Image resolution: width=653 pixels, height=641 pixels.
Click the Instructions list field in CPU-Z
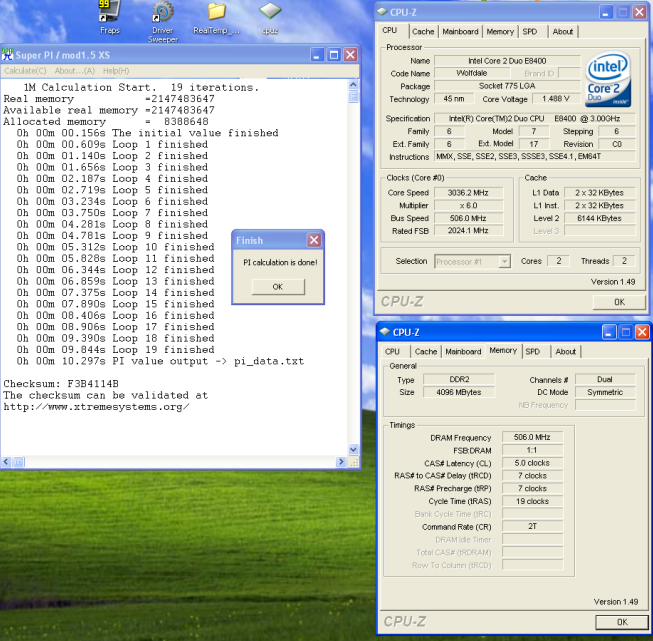pyautogui.click(x=535, y=157)
